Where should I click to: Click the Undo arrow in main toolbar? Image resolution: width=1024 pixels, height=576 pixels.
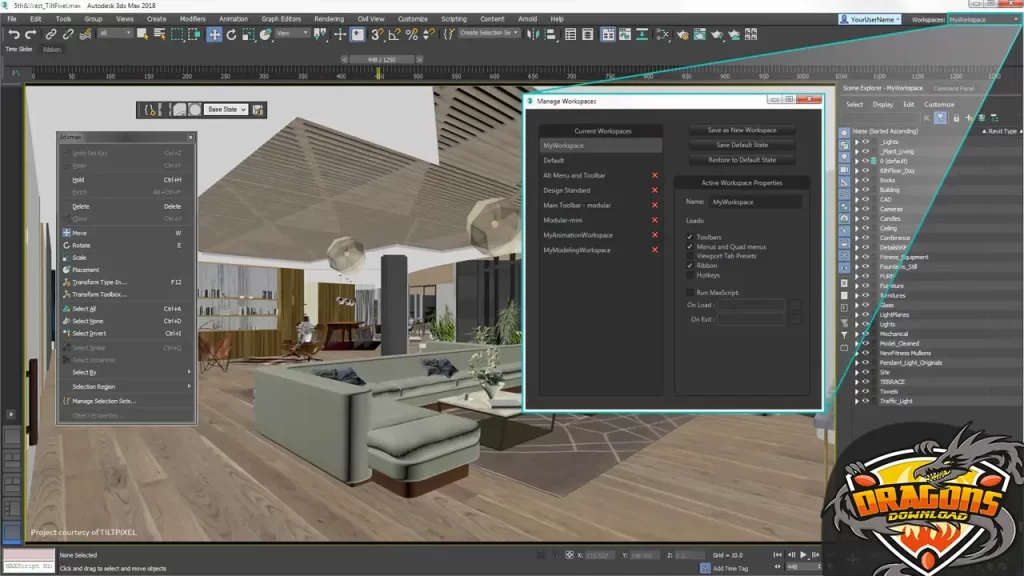click(14, 34)
